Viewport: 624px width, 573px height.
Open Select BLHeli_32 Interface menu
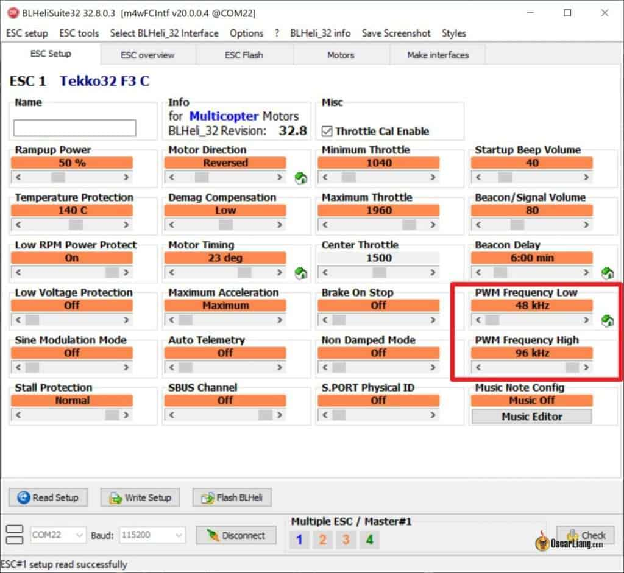[164, 33]
